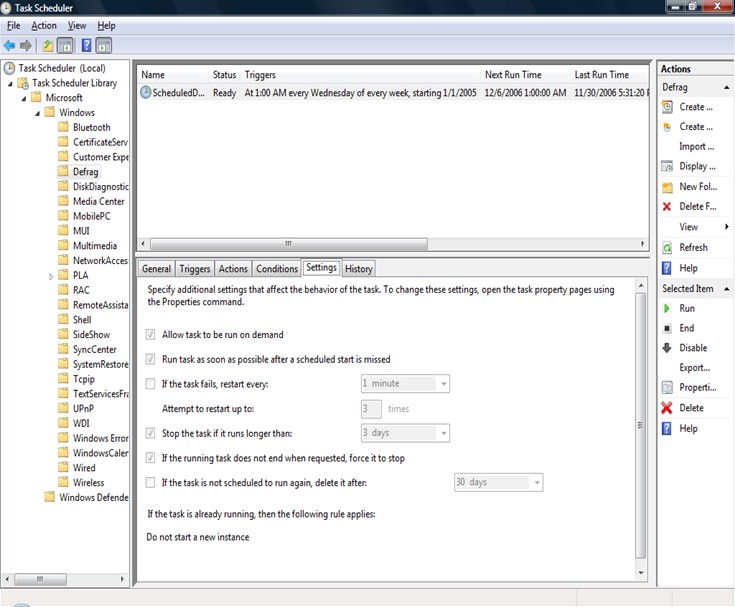Click the Forward arrow in toolbar
The width and height of the screenshot is (735, 607).
click(26, 45)
